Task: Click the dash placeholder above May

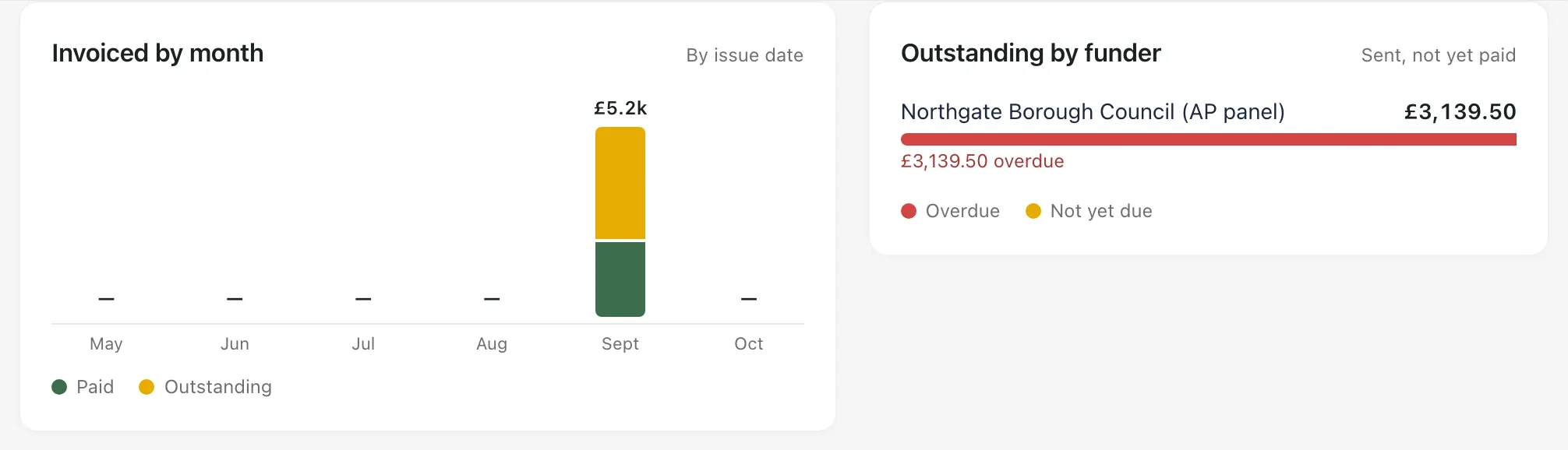Action: [x=106, y=299]
